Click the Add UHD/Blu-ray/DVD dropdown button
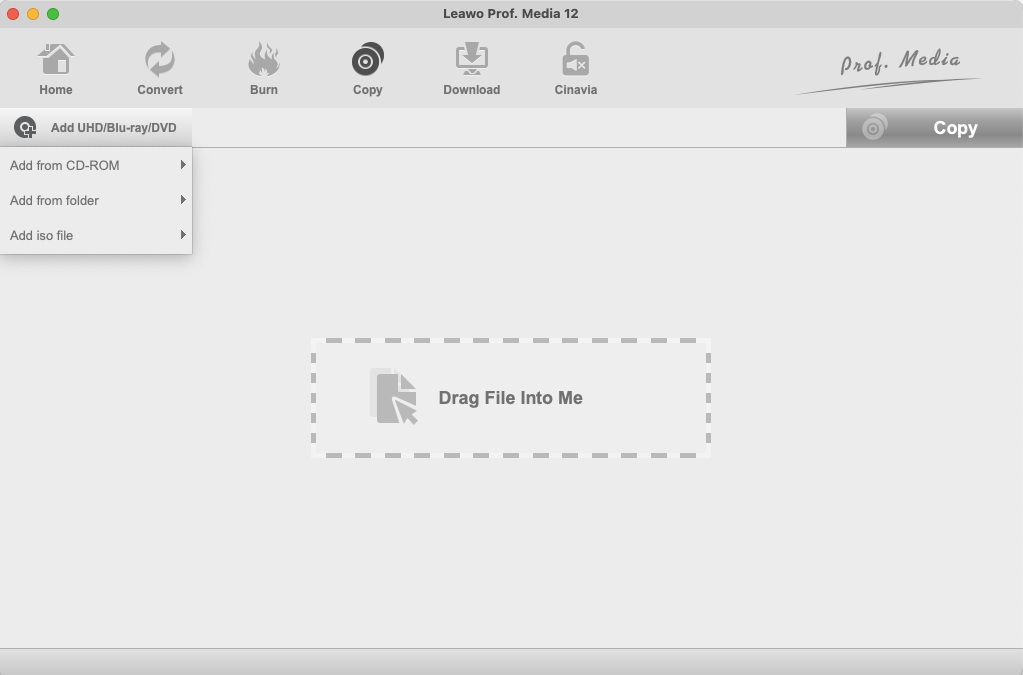 96,128
